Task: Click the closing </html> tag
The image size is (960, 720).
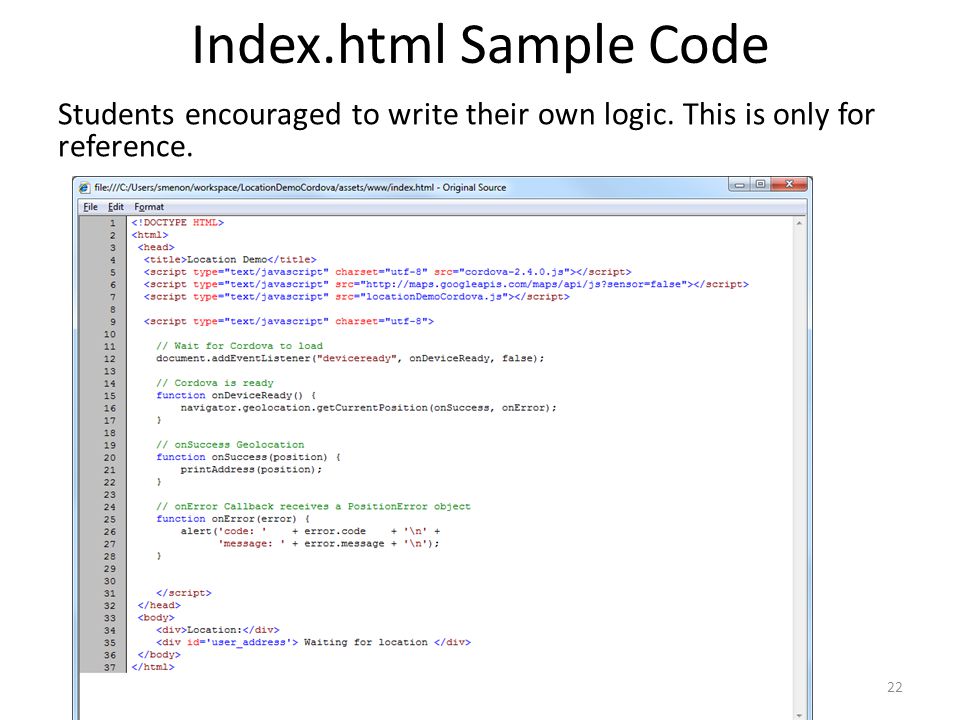Action: coord(153,667)
